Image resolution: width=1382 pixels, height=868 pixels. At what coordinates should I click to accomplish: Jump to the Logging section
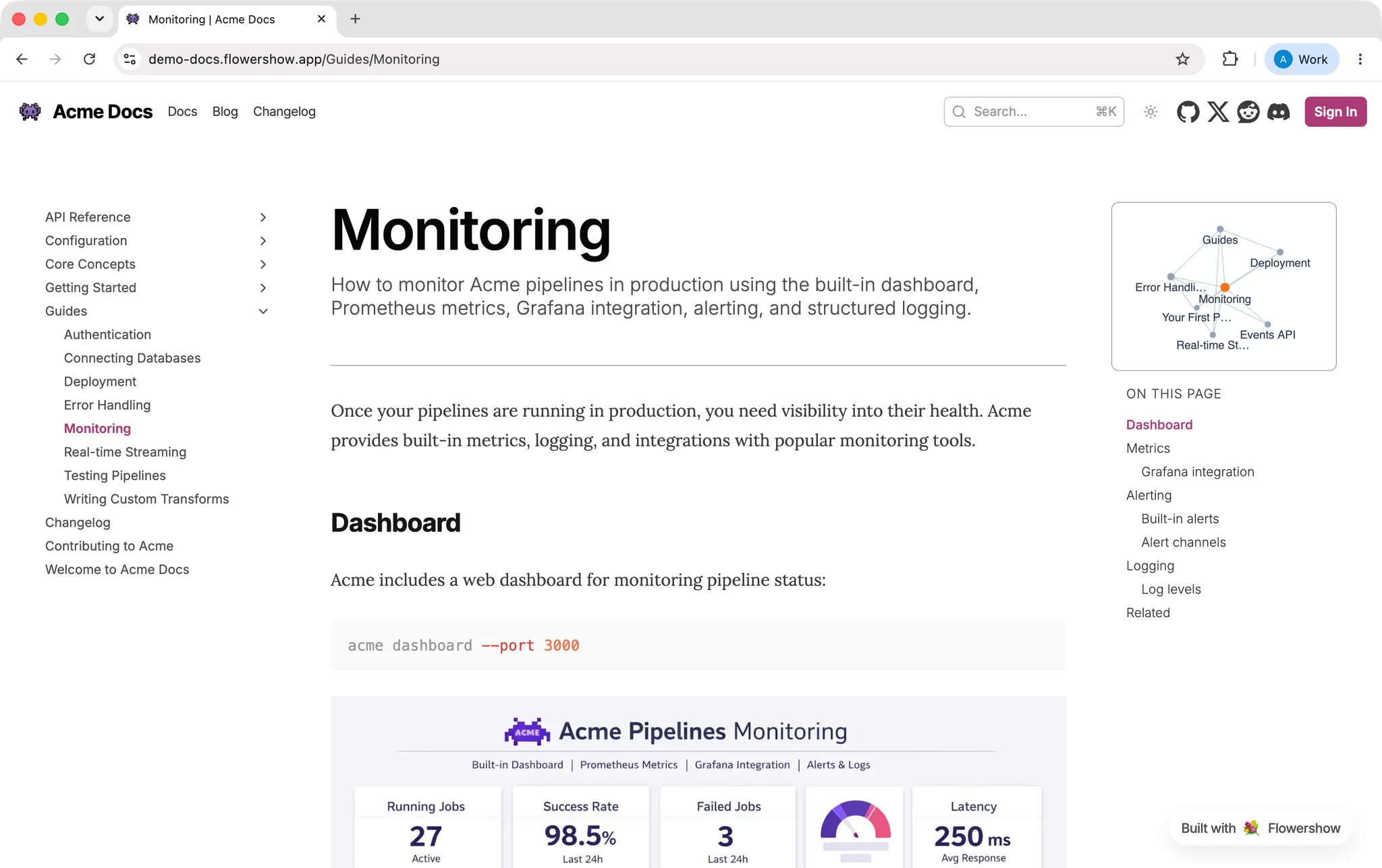pyautogui.click(x=1150, y=567)
